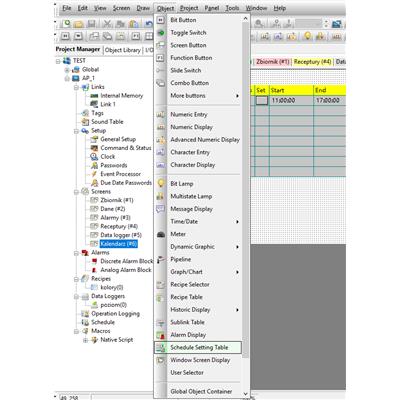Choose Sublink Table menu entry
The width and height of the screenshot is (400, 400).
click(x=198, y=322)
